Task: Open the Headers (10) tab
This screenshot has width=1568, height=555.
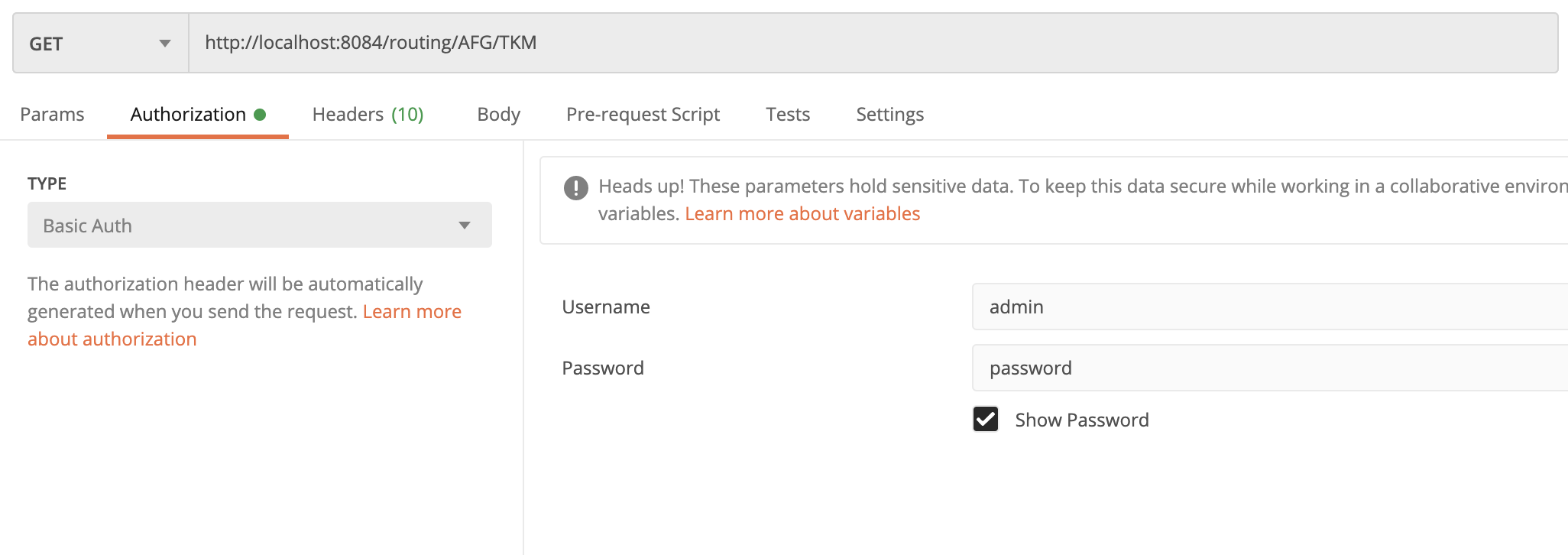Action: tap(368, 115)
